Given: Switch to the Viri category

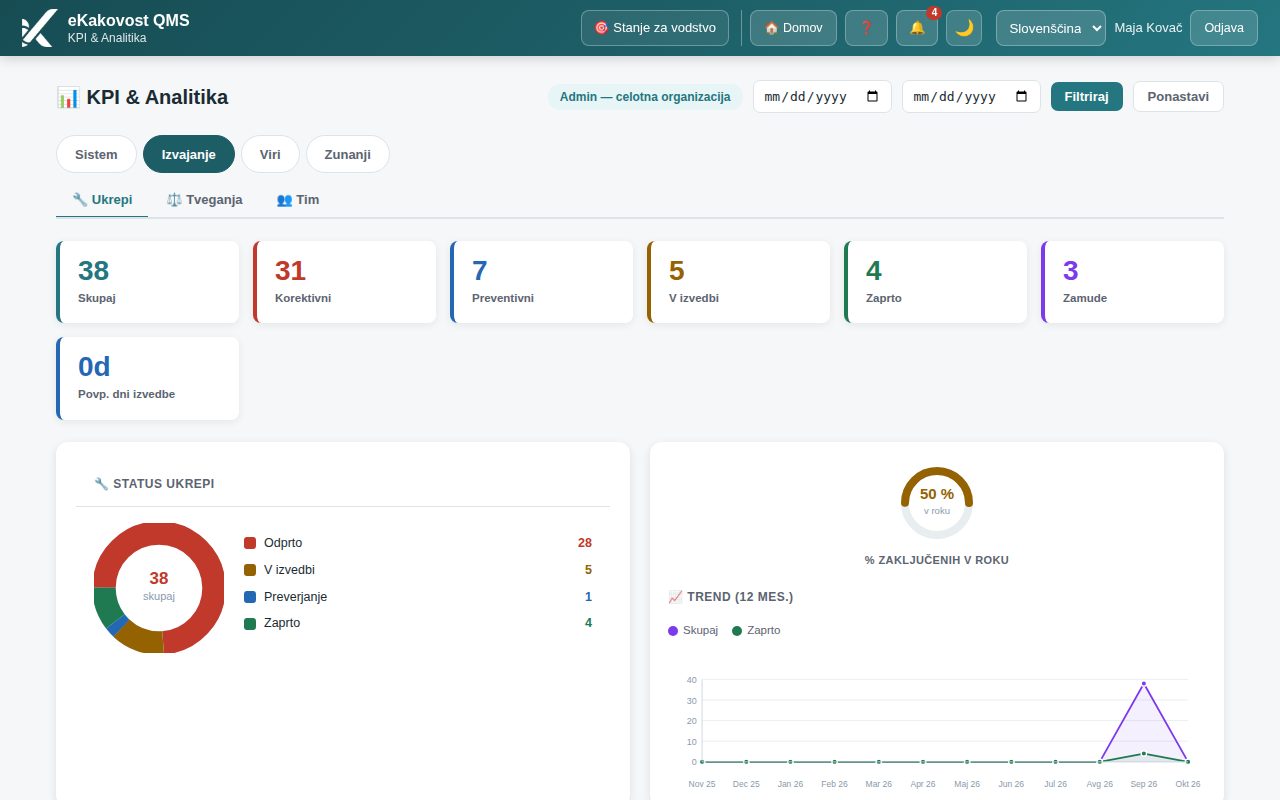Looking at the screenshot, I should click(x=270, y=154).
